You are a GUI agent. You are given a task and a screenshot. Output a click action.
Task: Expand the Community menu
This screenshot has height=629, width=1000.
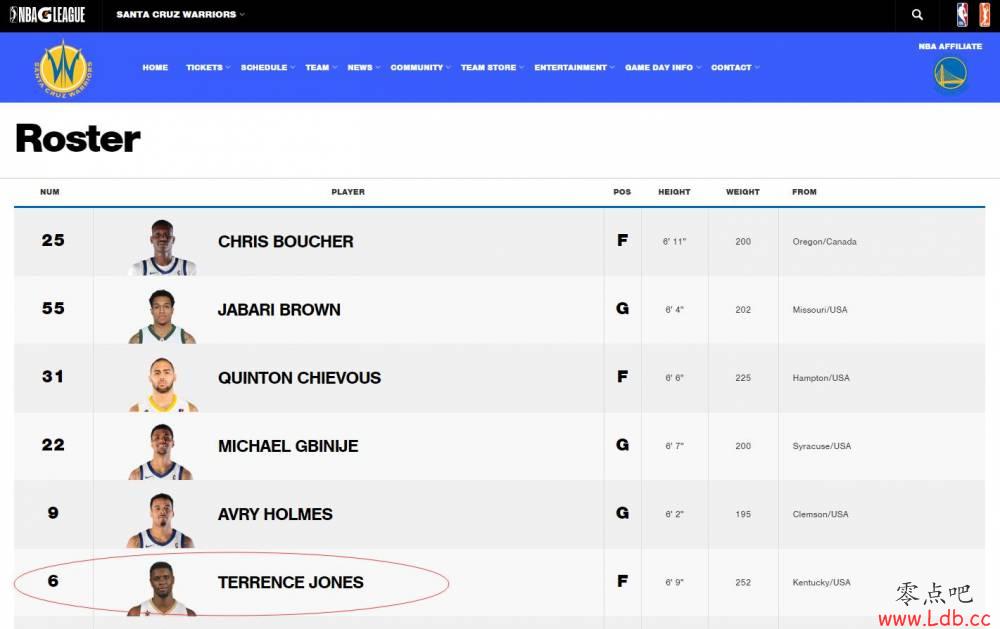pyautogui.click(x=420, y=67)
